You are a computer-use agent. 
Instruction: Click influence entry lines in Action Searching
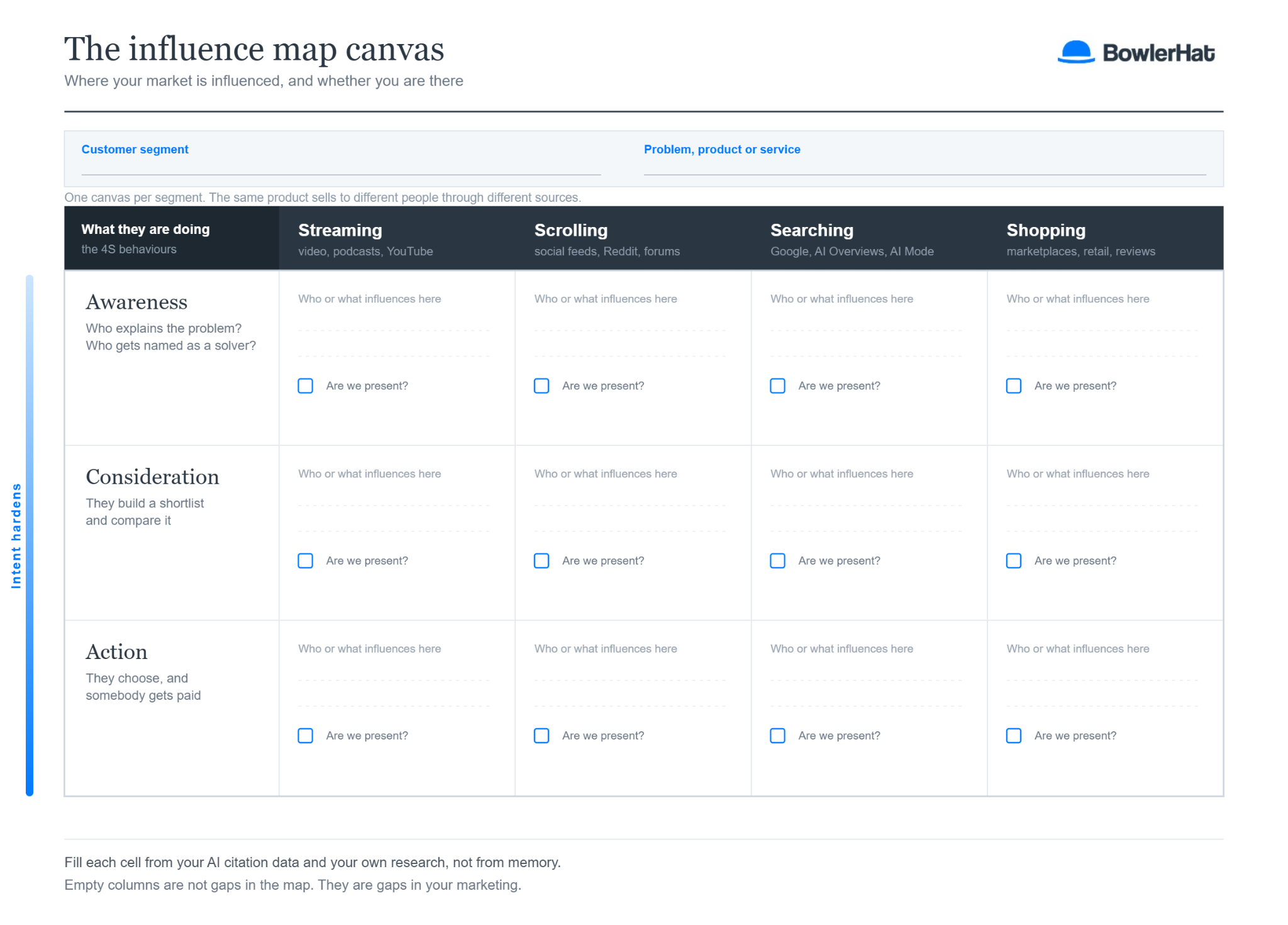[866, 693]
